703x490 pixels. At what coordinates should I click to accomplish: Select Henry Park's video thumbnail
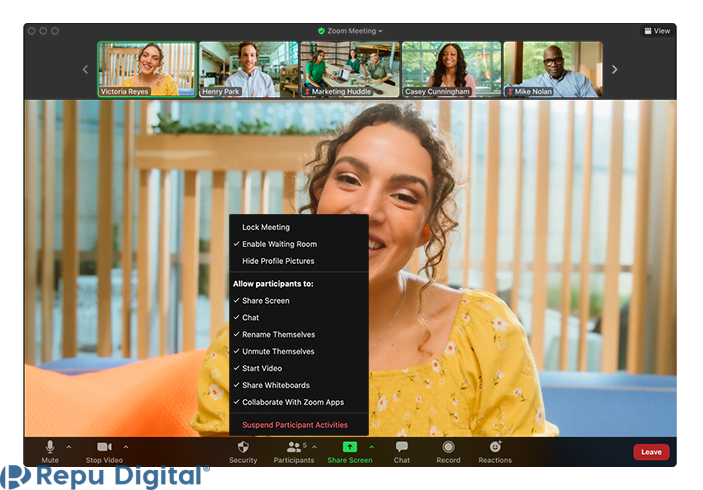248,69
